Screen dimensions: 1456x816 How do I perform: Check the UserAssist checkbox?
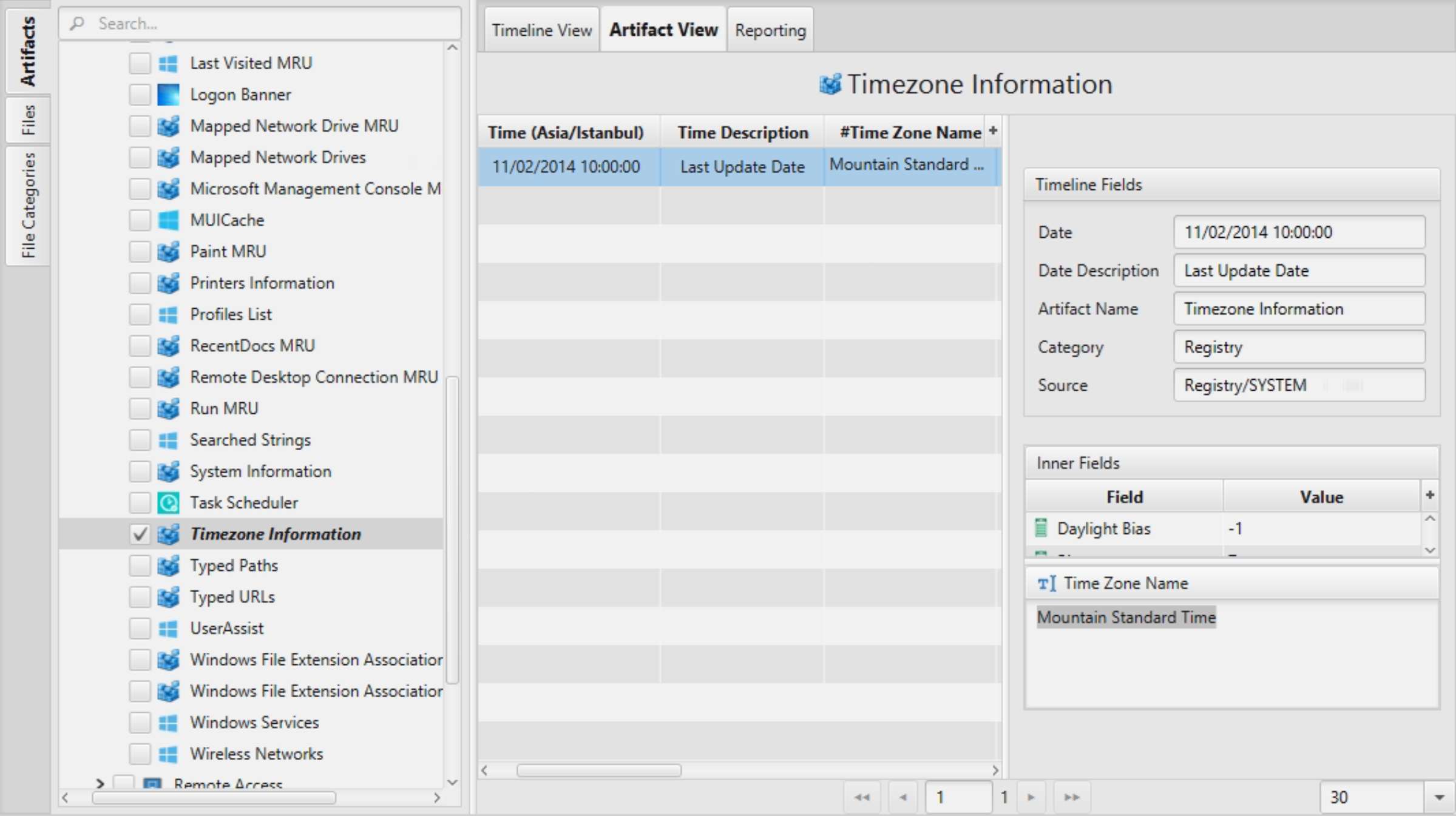(x=140, y=628)
